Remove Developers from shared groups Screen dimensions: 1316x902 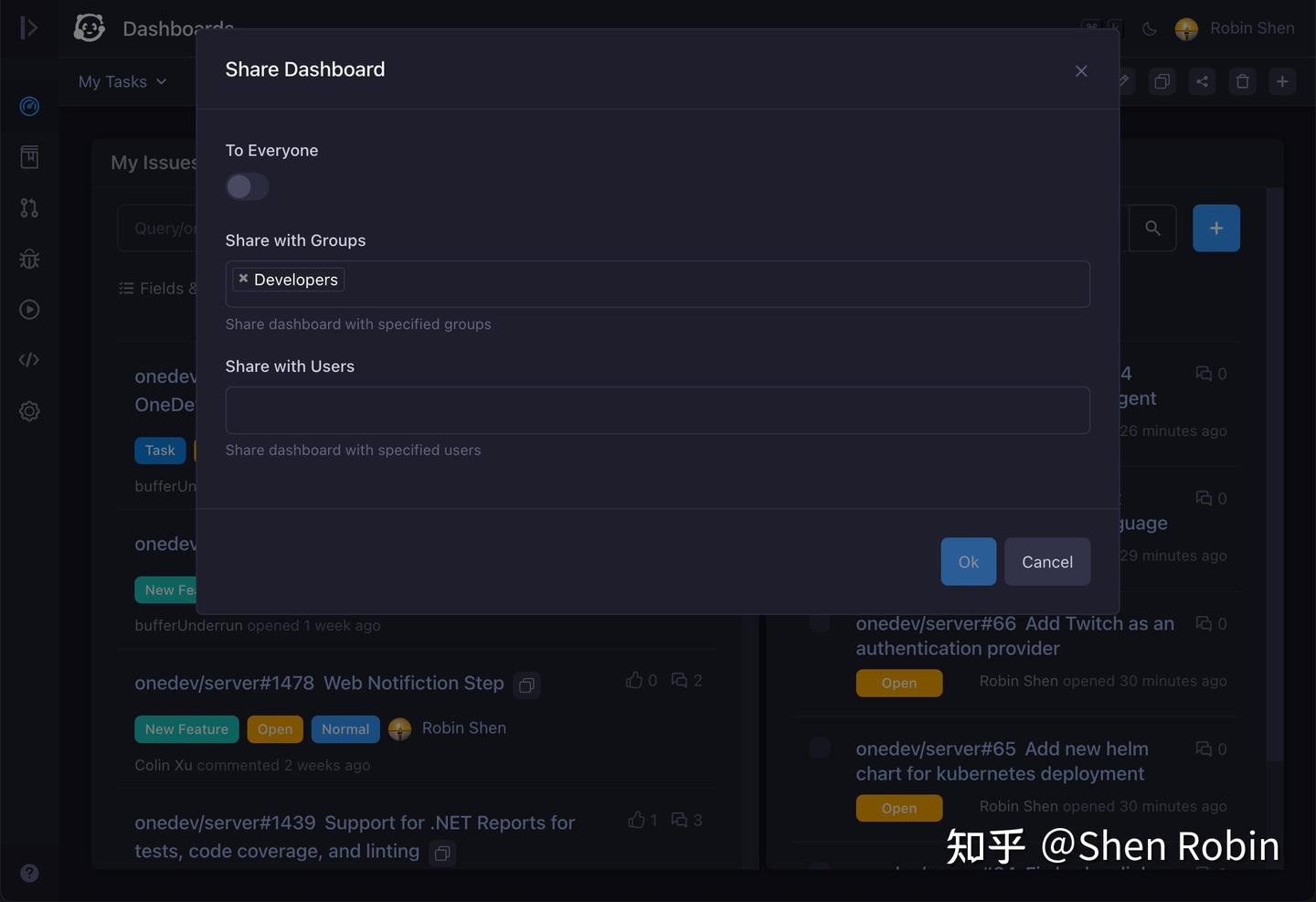[x=243, y=279]
